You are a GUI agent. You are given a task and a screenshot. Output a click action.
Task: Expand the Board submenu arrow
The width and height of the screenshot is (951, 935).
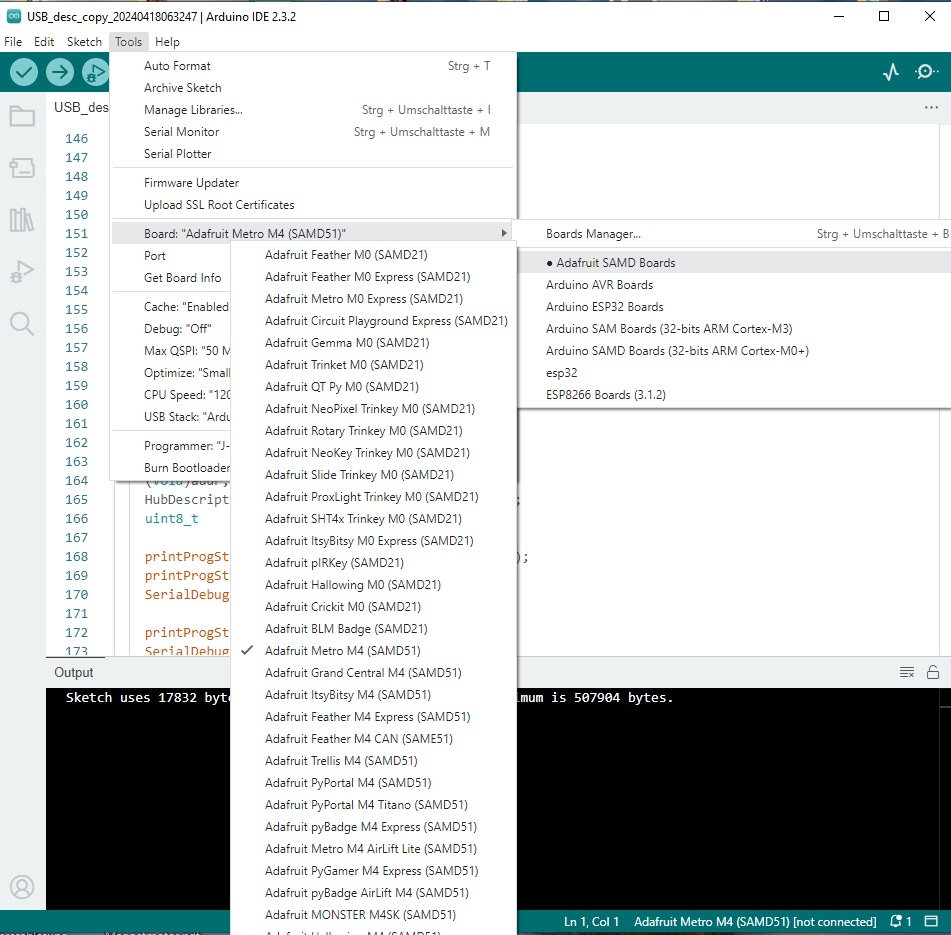pyautogui.click(x=503, y=233)
